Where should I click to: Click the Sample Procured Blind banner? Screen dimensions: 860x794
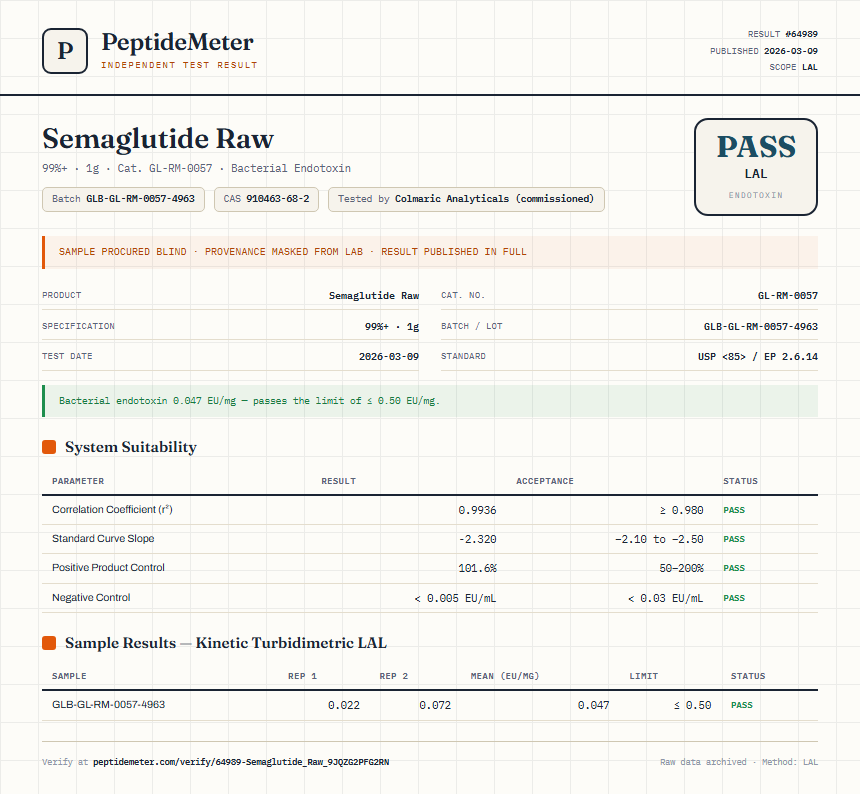pyautogui.click(x=430, y=252)
